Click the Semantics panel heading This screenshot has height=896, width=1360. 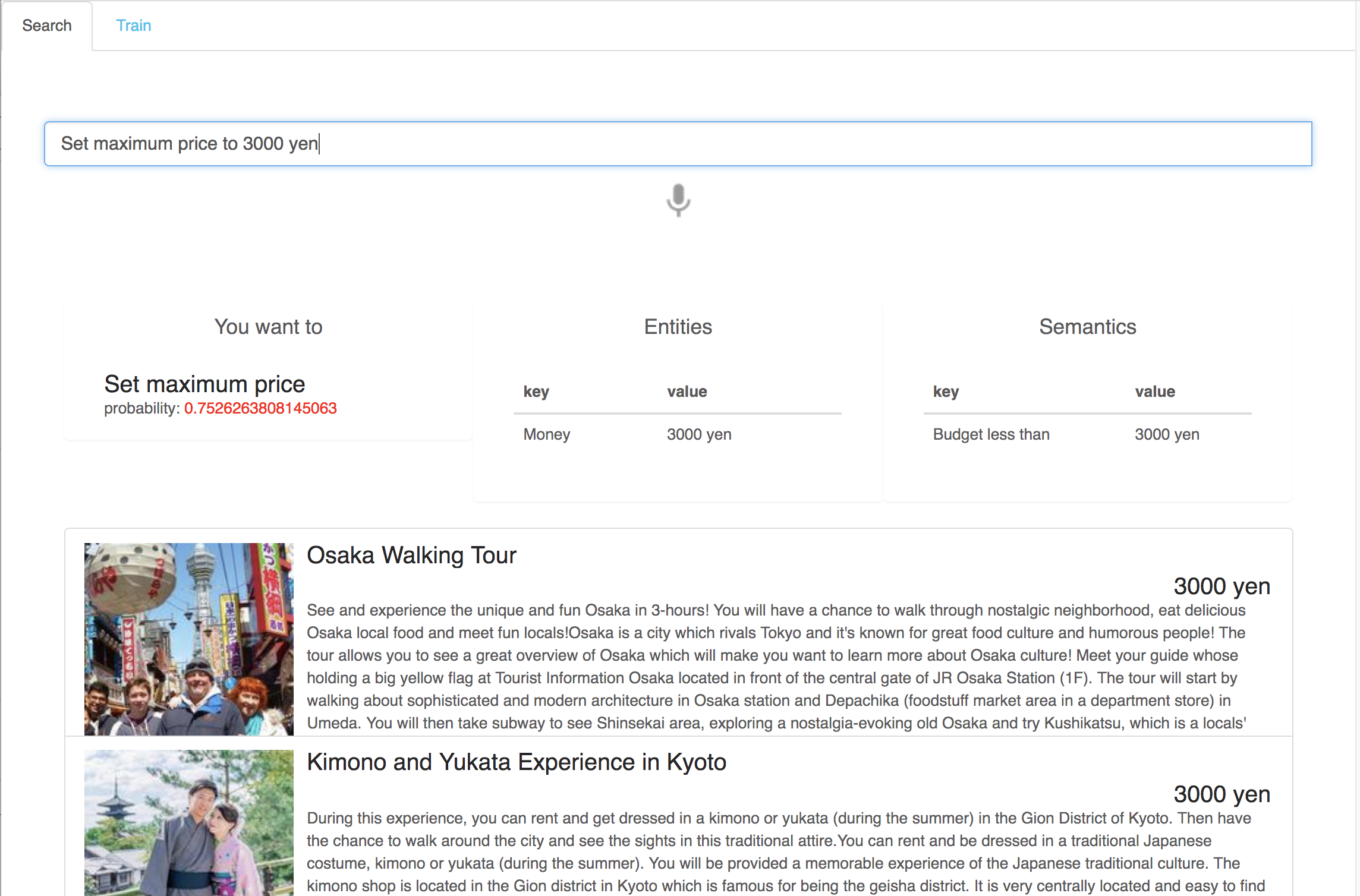pos(1087,327)
